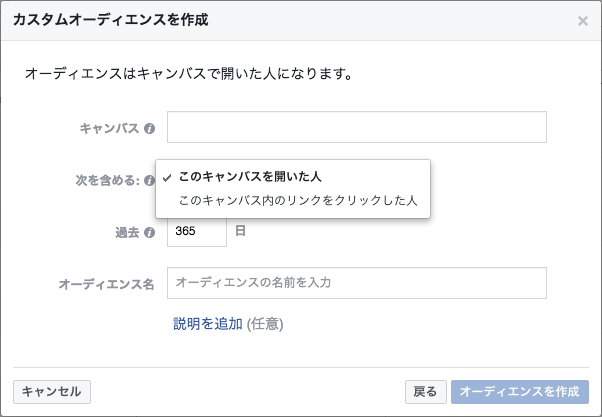The height and width of the screenshot is (417, 602).
Task: Click the キャンバス input field
Action: pyautogui.click(x=357, y=127)
